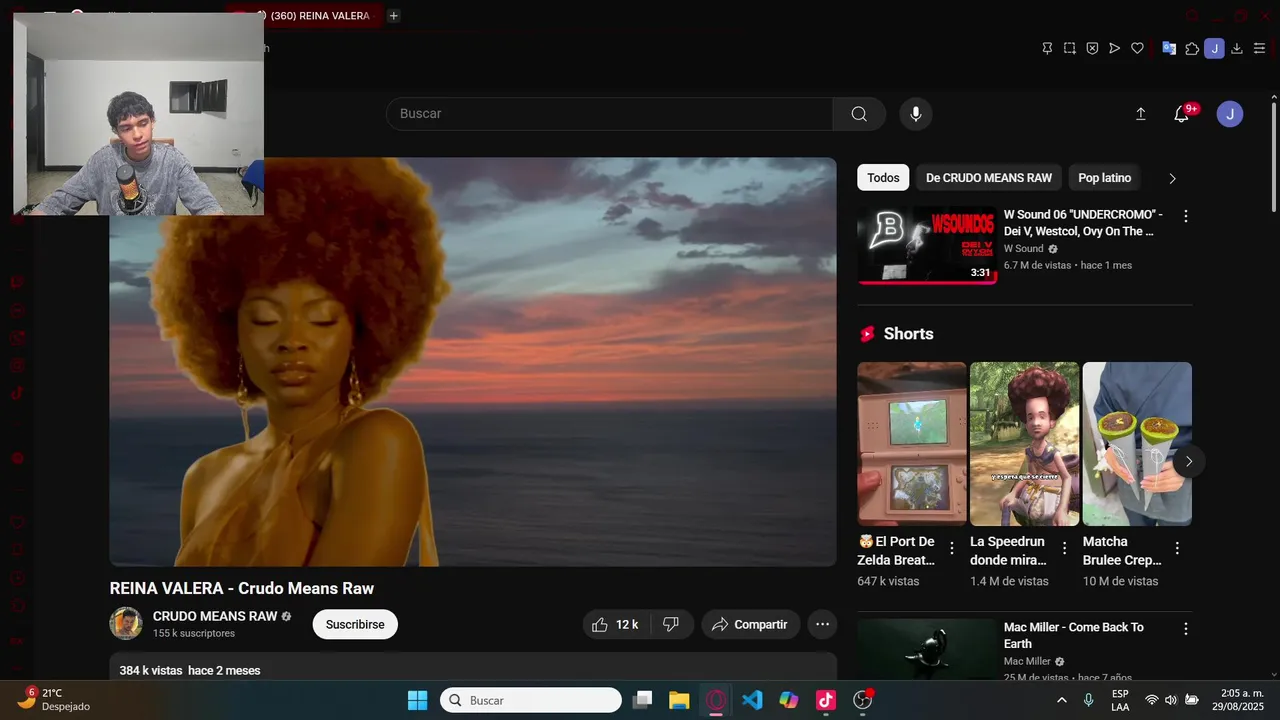Open the YouTube upload/create icon
The height and width of the screenshot is (720, 1280).
(1140, 114)
